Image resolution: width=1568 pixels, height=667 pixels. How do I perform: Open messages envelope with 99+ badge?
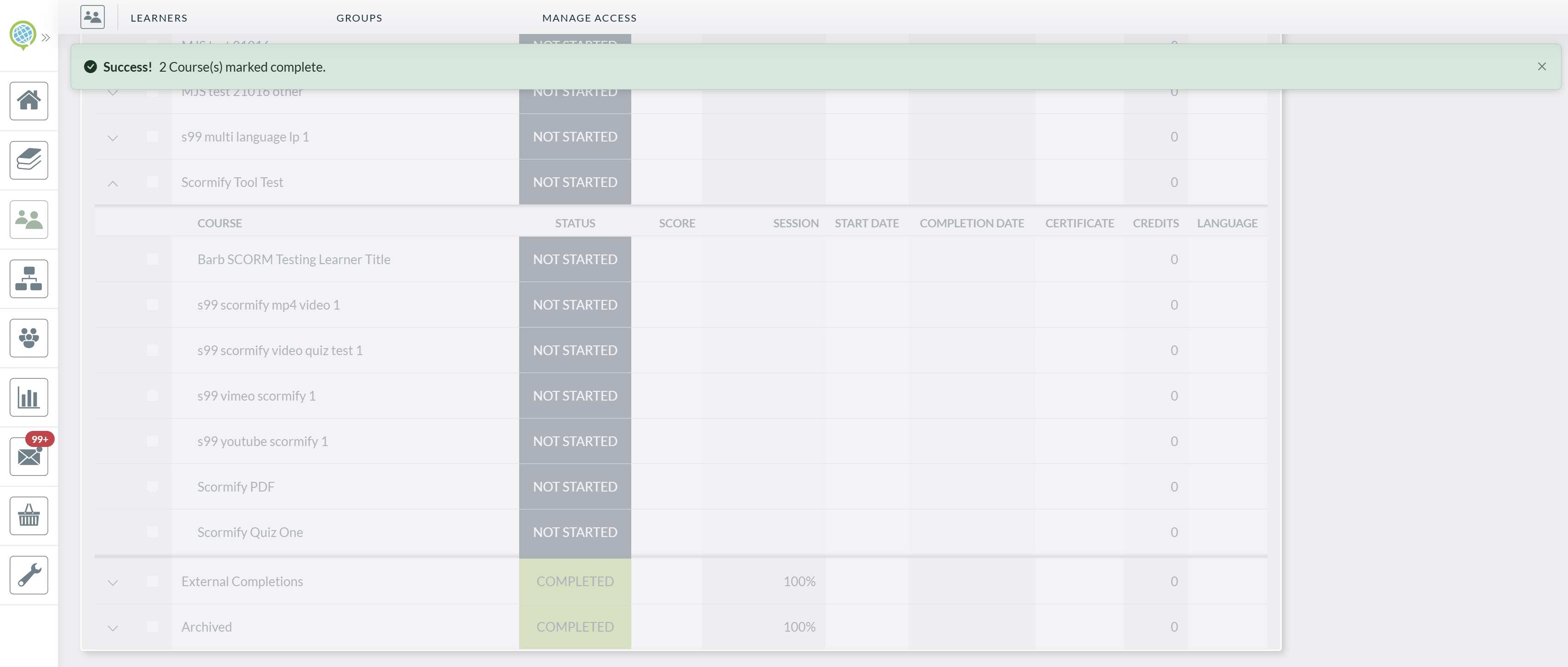coord(28,457)
